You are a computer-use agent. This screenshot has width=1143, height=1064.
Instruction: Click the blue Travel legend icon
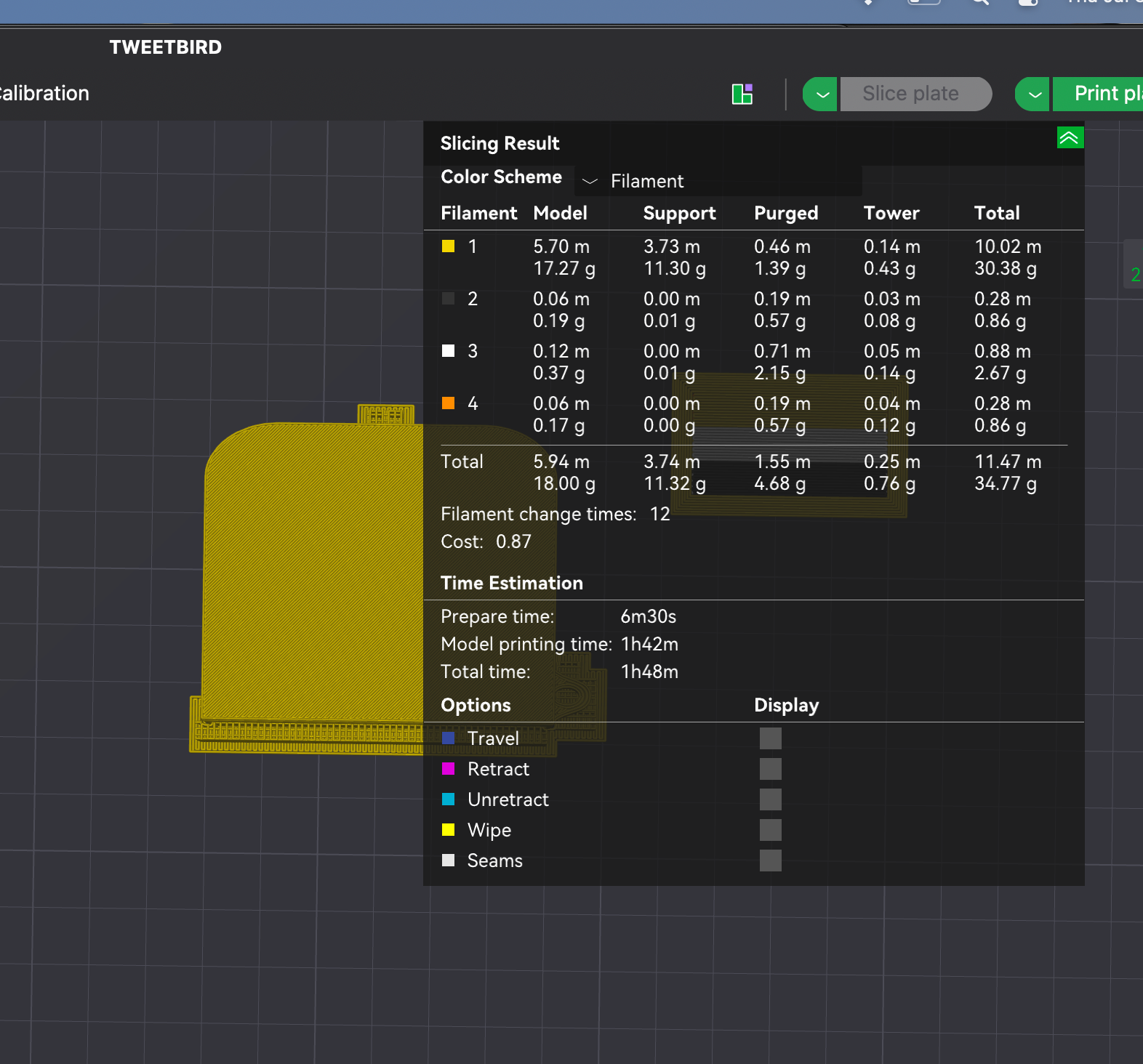pyautogui.click(x=449, y=738)
